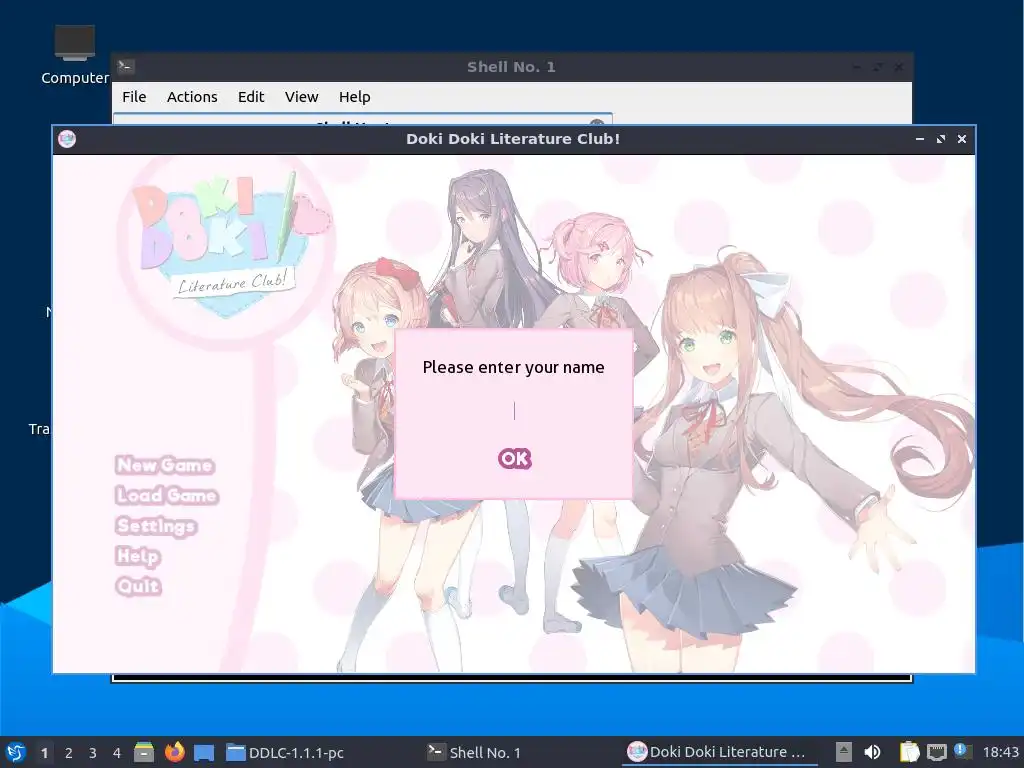Focus the name input field

[514, 411]
